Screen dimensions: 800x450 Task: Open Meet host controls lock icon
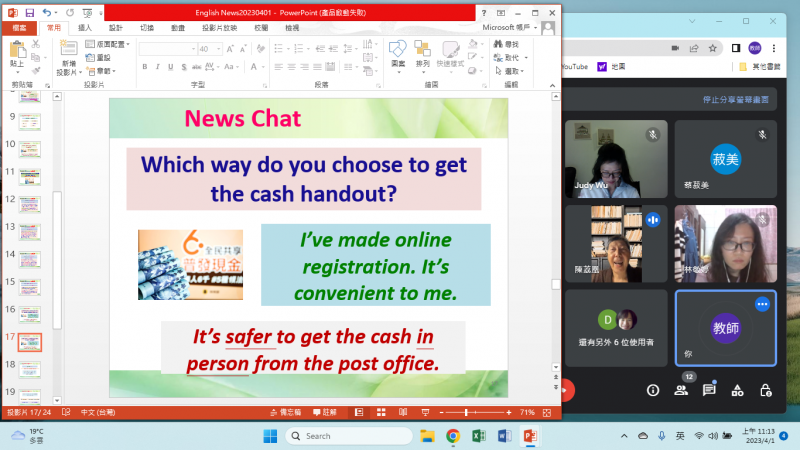(765, 390)
